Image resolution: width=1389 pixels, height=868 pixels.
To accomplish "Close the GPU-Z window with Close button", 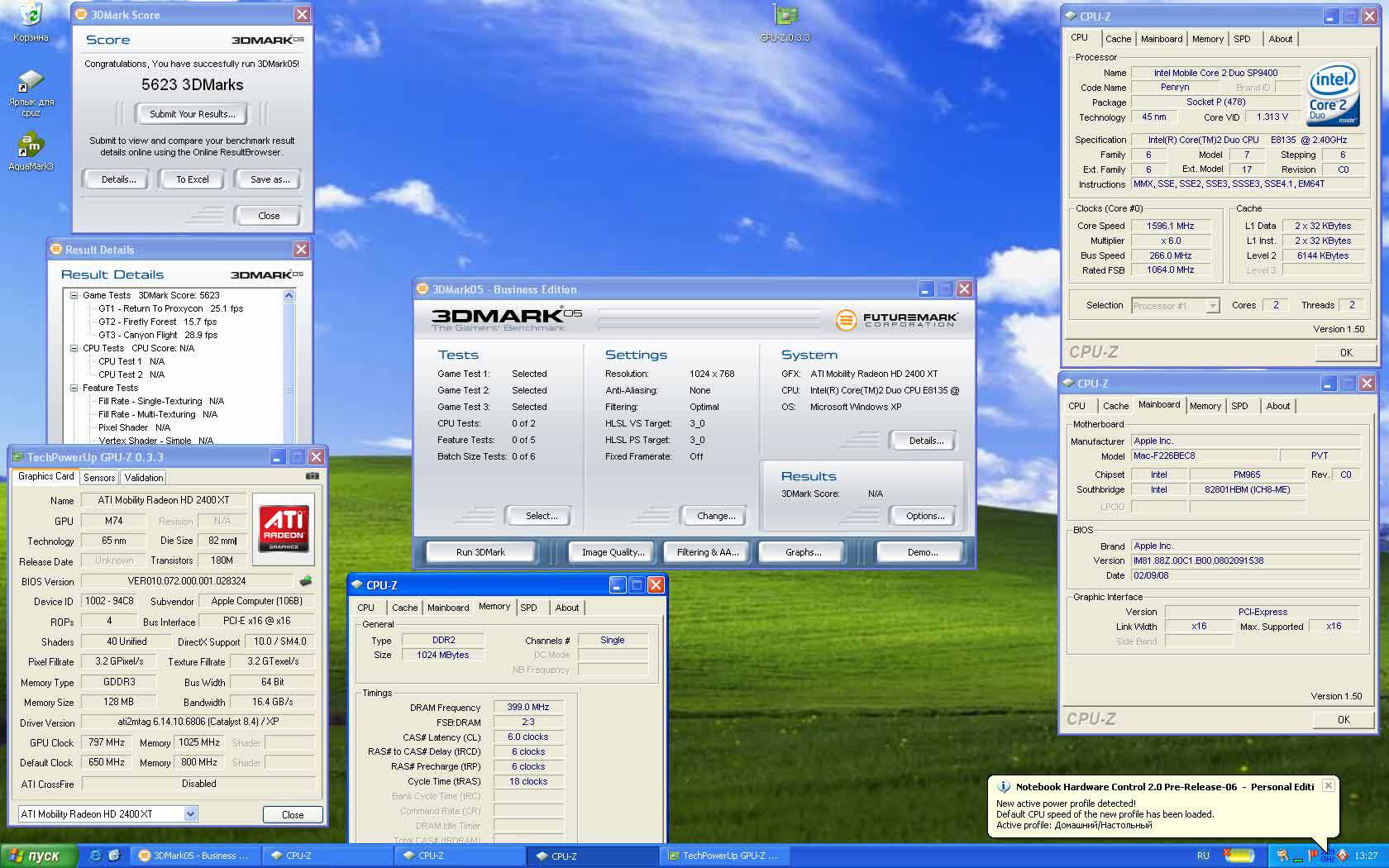I will (293, 814).
